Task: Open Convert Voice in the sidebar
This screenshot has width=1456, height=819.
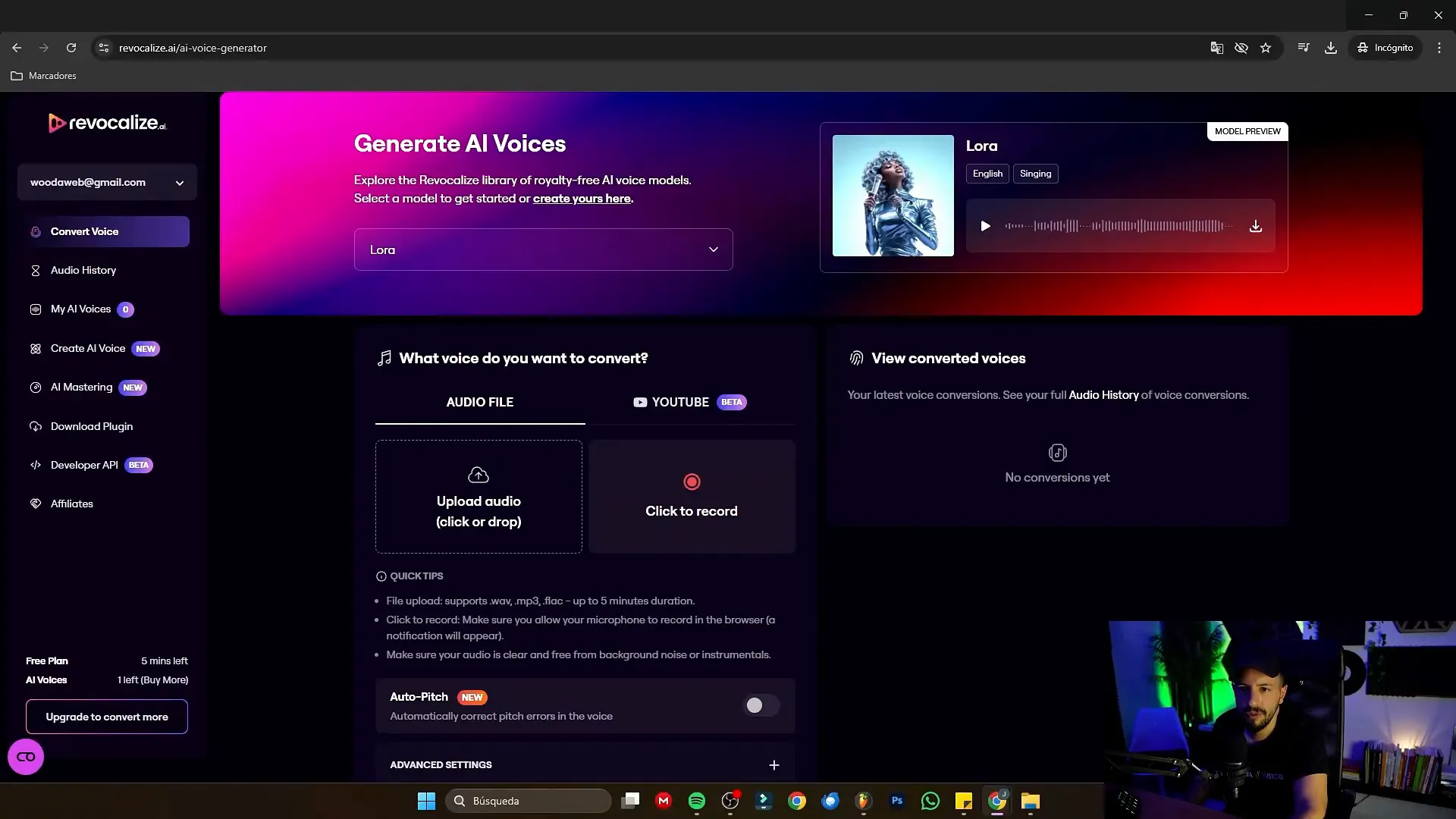Action: tap(107, 231)
